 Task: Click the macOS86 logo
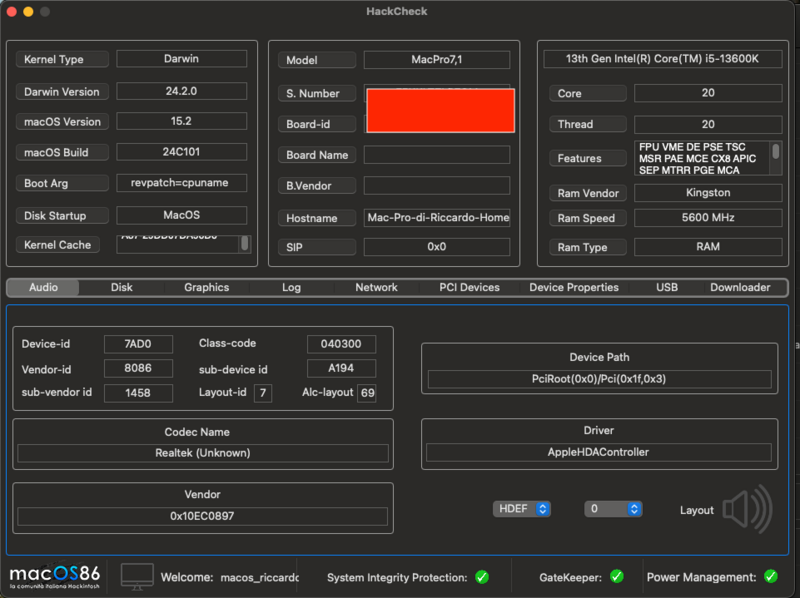point(54,576)
